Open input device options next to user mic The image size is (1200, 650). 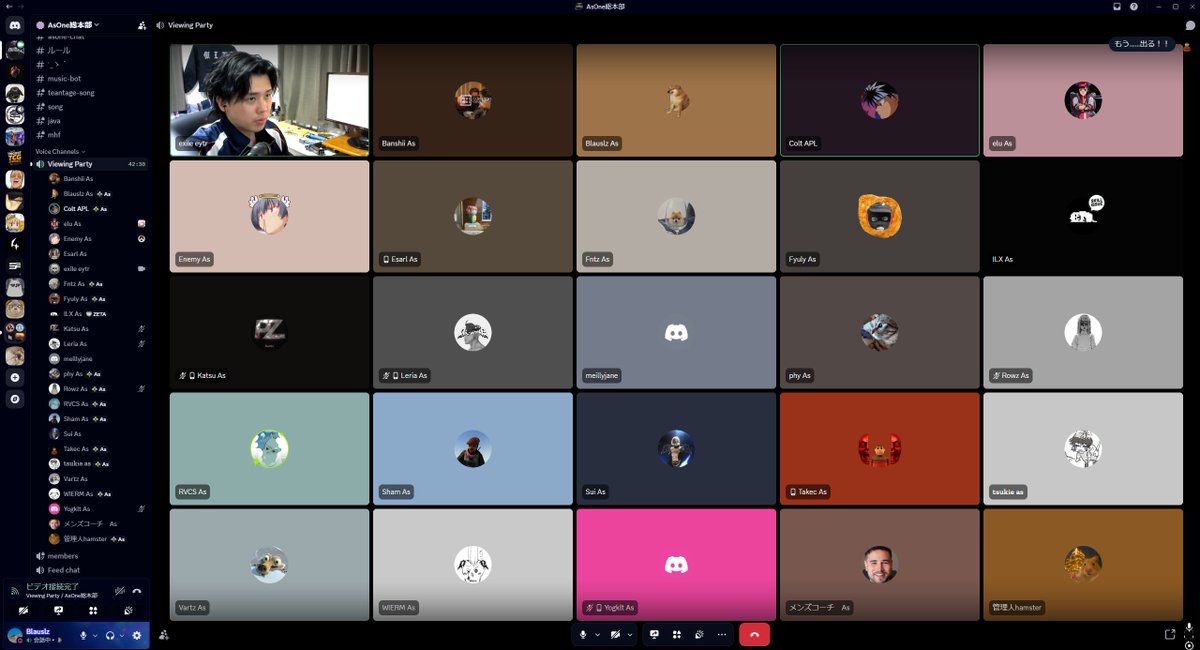click(x=96, y=635)
